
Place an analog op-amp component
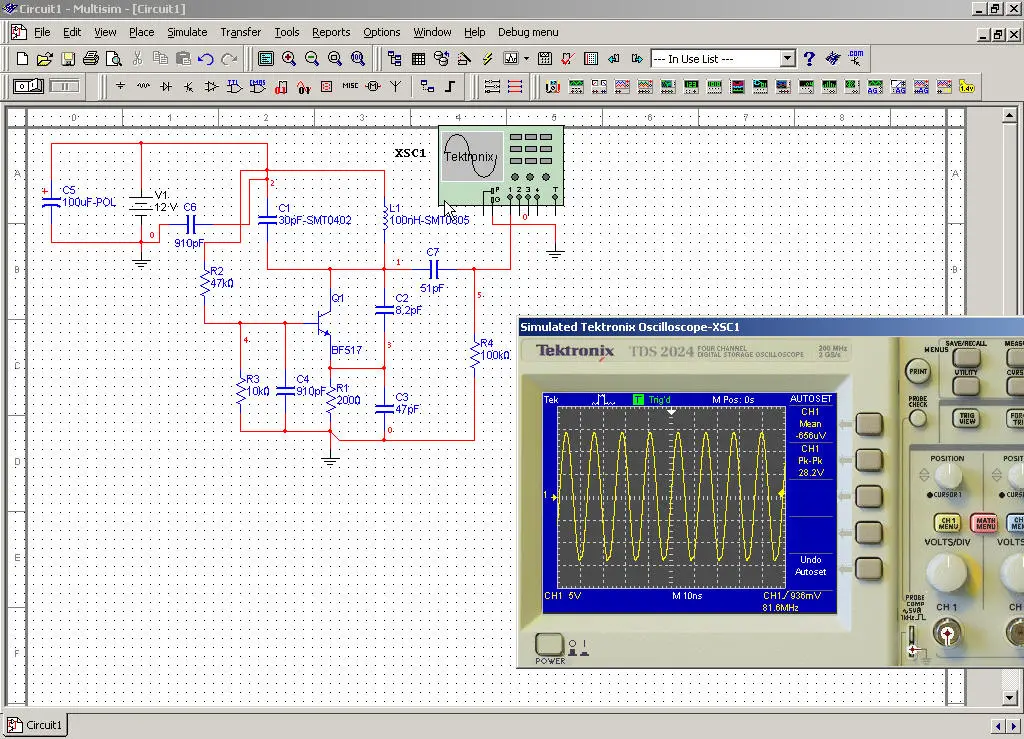coord(212,86)
